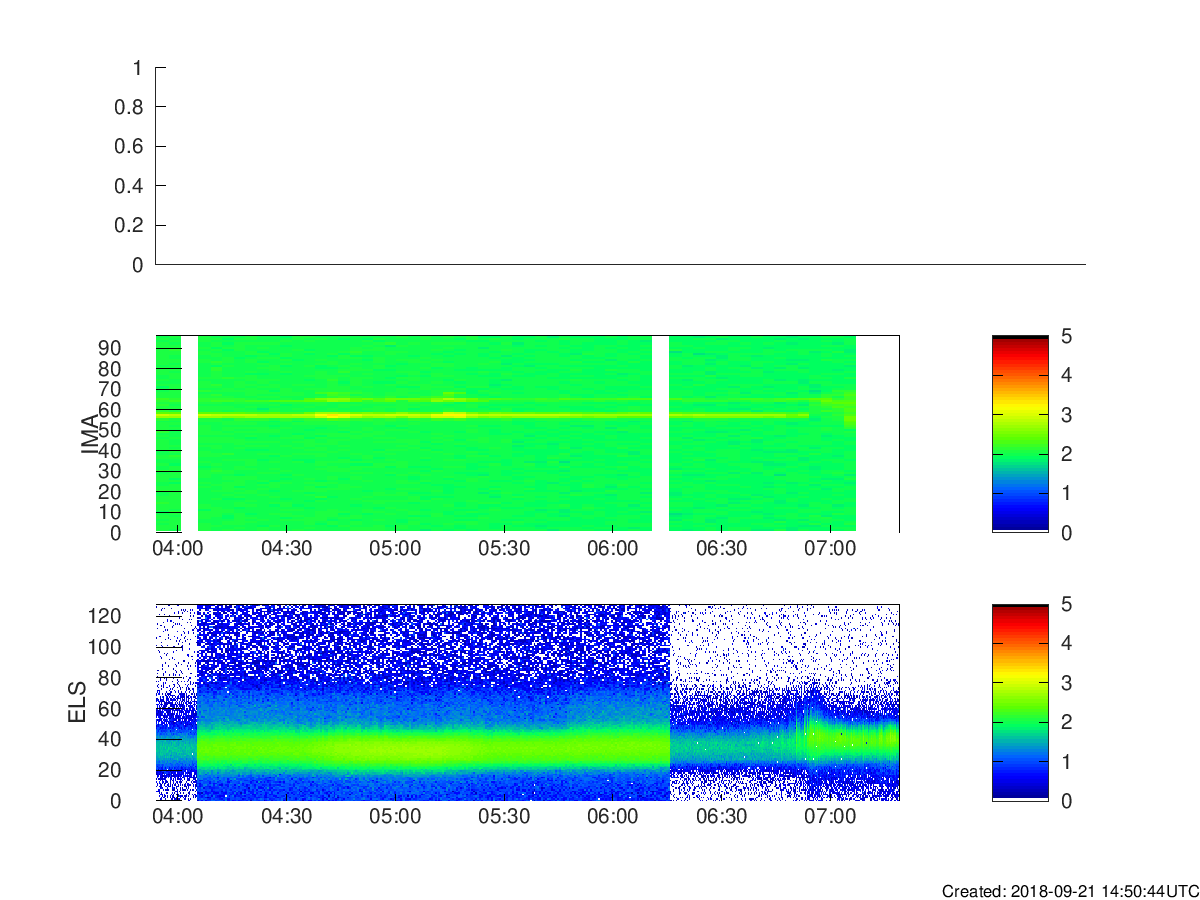The width and height of the screenshot is (1200, 900).
Task: Click the '1' label on ELS colorbar
Action: click(x=1066, y=761)
